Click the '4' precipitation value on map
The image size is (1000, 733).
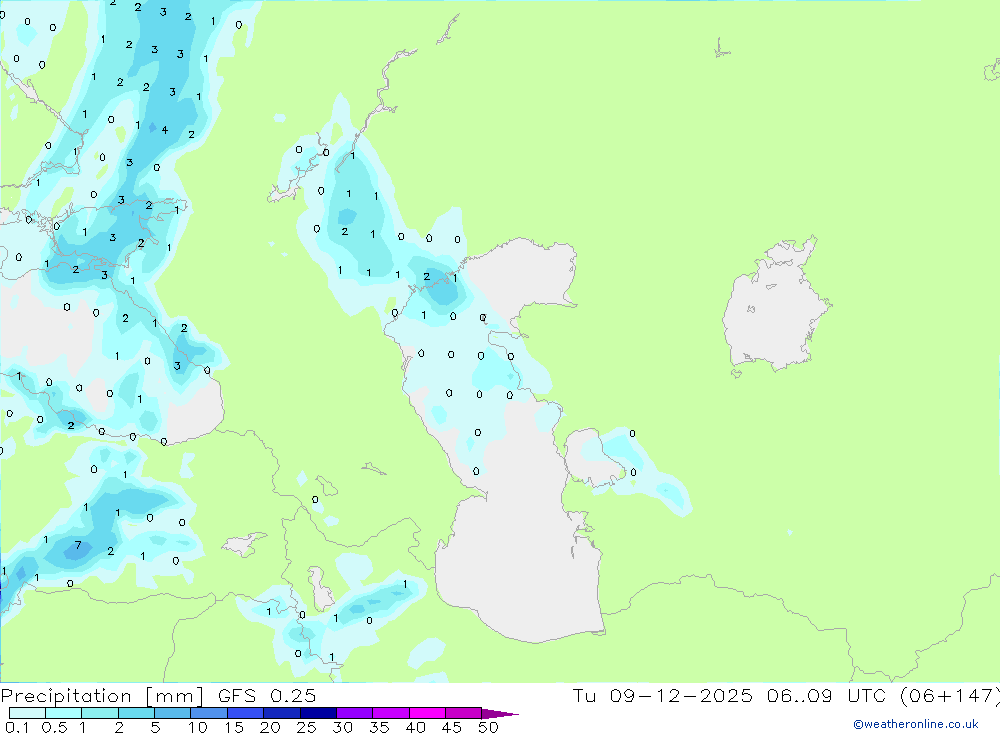(165, 130)
